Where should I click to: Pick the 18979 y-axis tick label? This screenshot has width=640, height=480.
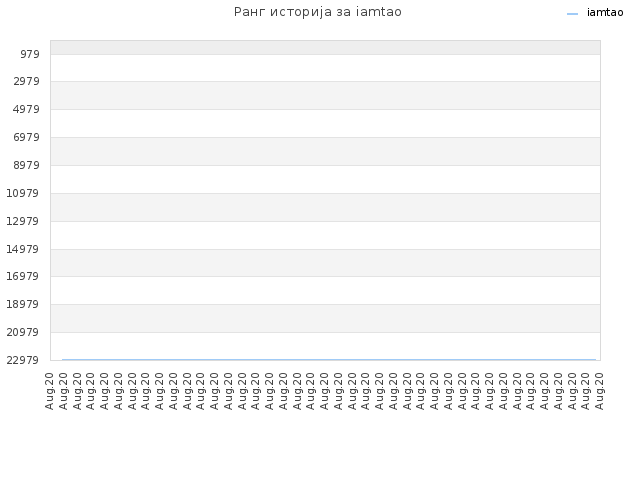point(22,304)
